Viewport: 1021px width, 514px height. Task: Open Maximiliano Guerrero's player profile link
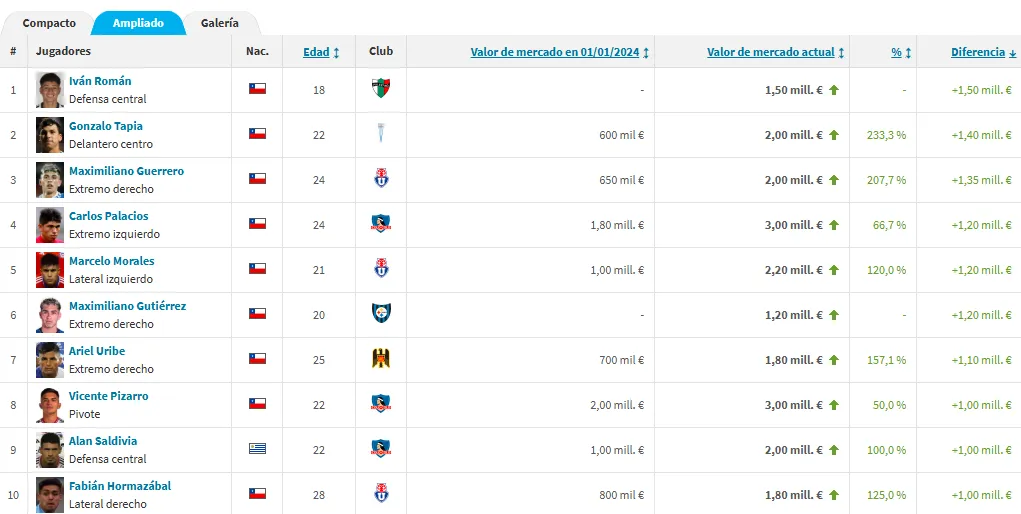click(x=126, y=171)
